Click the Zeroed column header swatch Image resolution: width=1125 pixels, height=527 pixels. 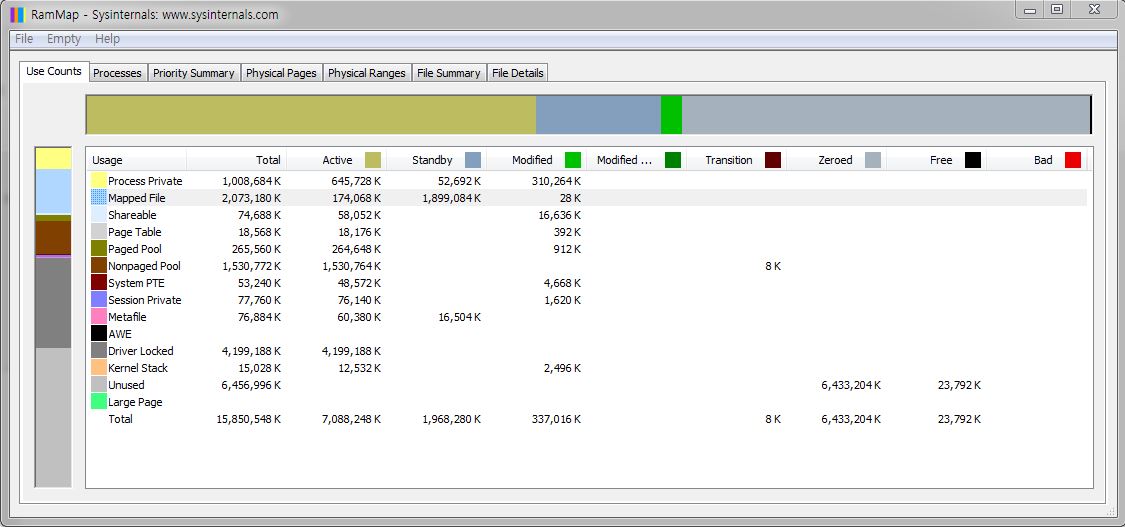pyautogui.click(x=873, y=160)
